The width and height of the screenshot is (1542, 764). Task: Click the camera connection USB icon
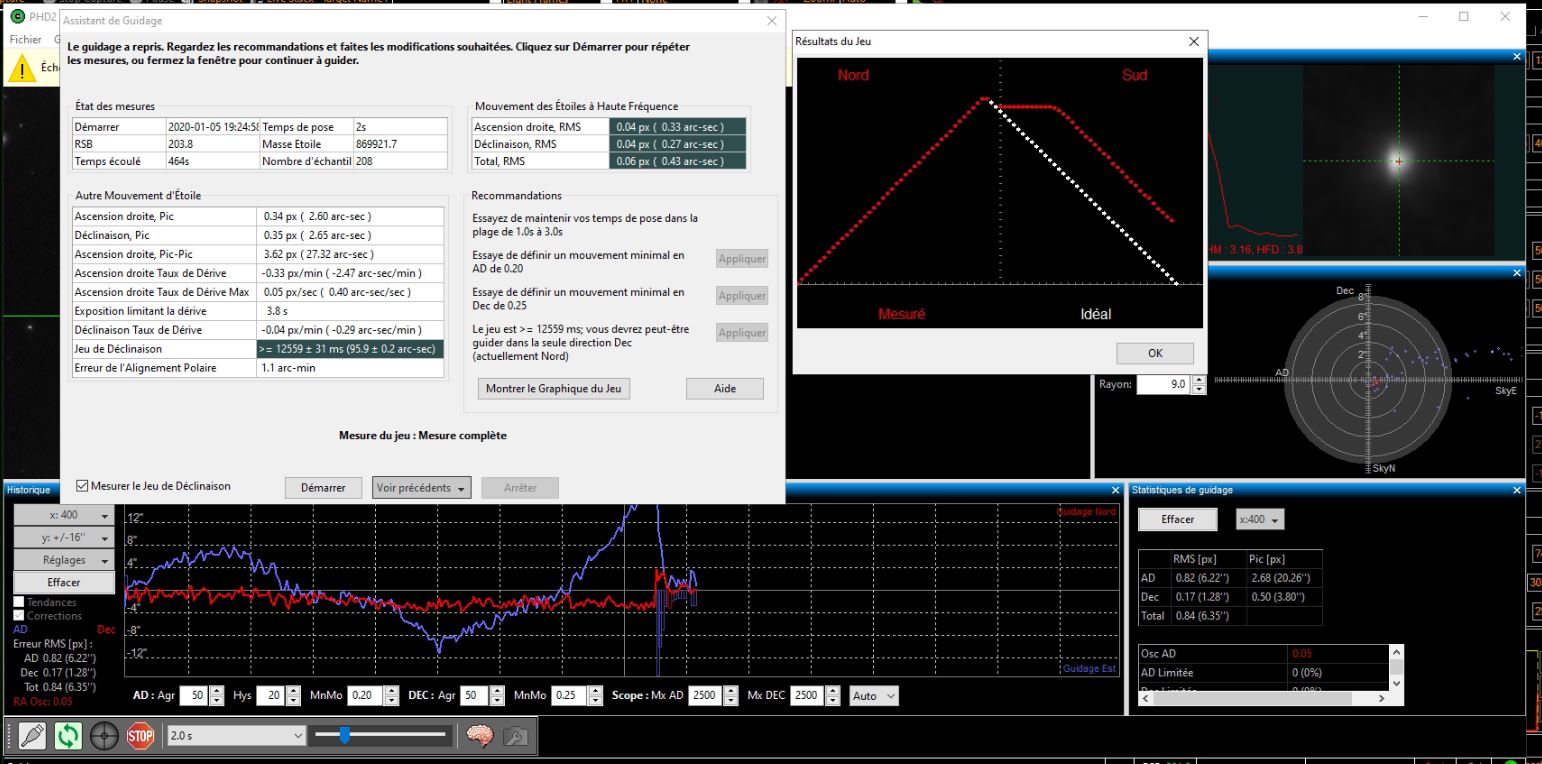tap(33, 736)
